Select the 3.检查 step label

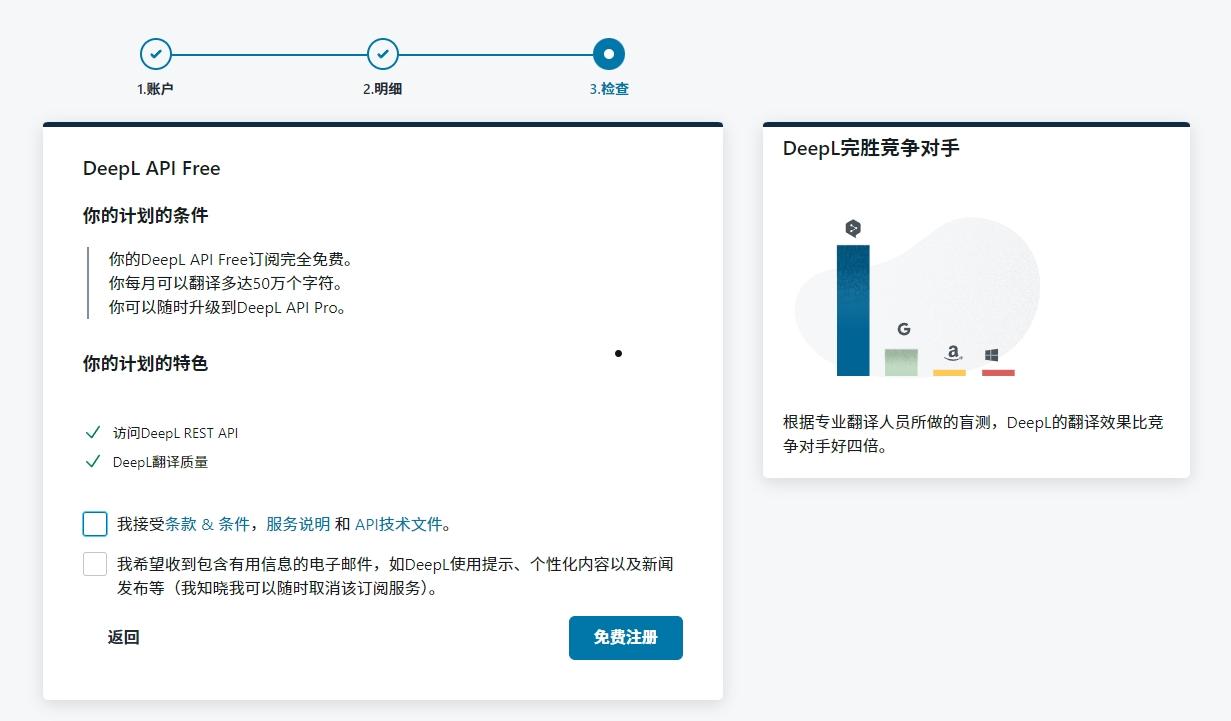[x=609, y=89]
